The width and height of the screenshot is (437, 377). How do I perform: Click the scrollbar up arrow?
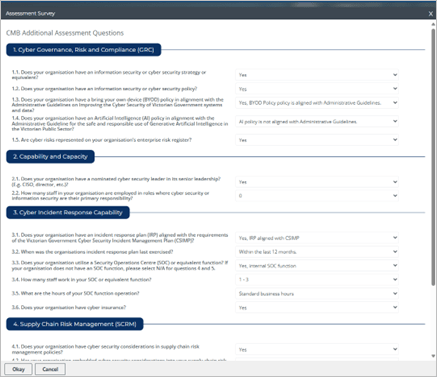(x=433, y=24)
